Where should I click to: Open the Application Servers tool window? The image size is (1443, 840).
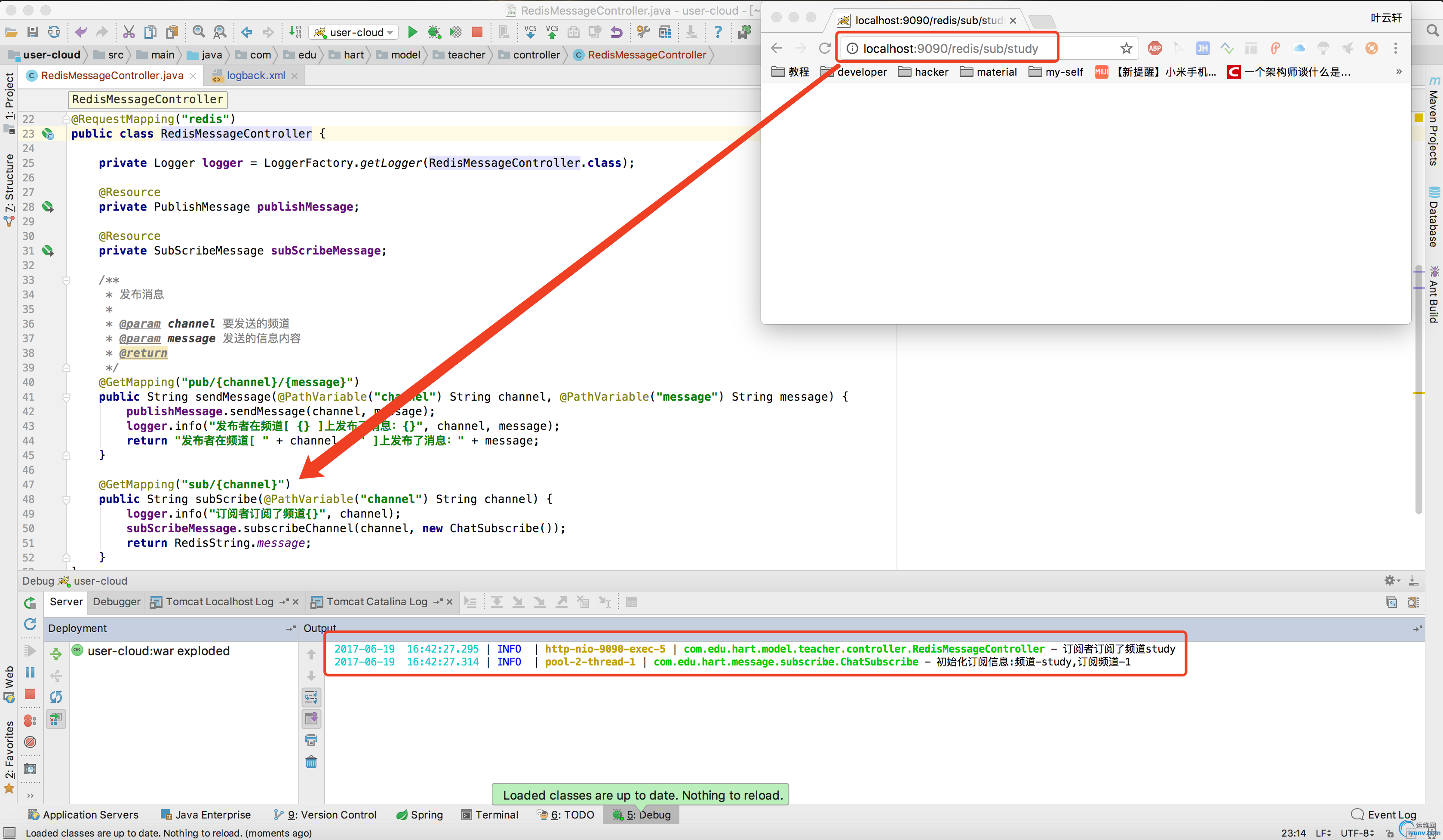83,815
